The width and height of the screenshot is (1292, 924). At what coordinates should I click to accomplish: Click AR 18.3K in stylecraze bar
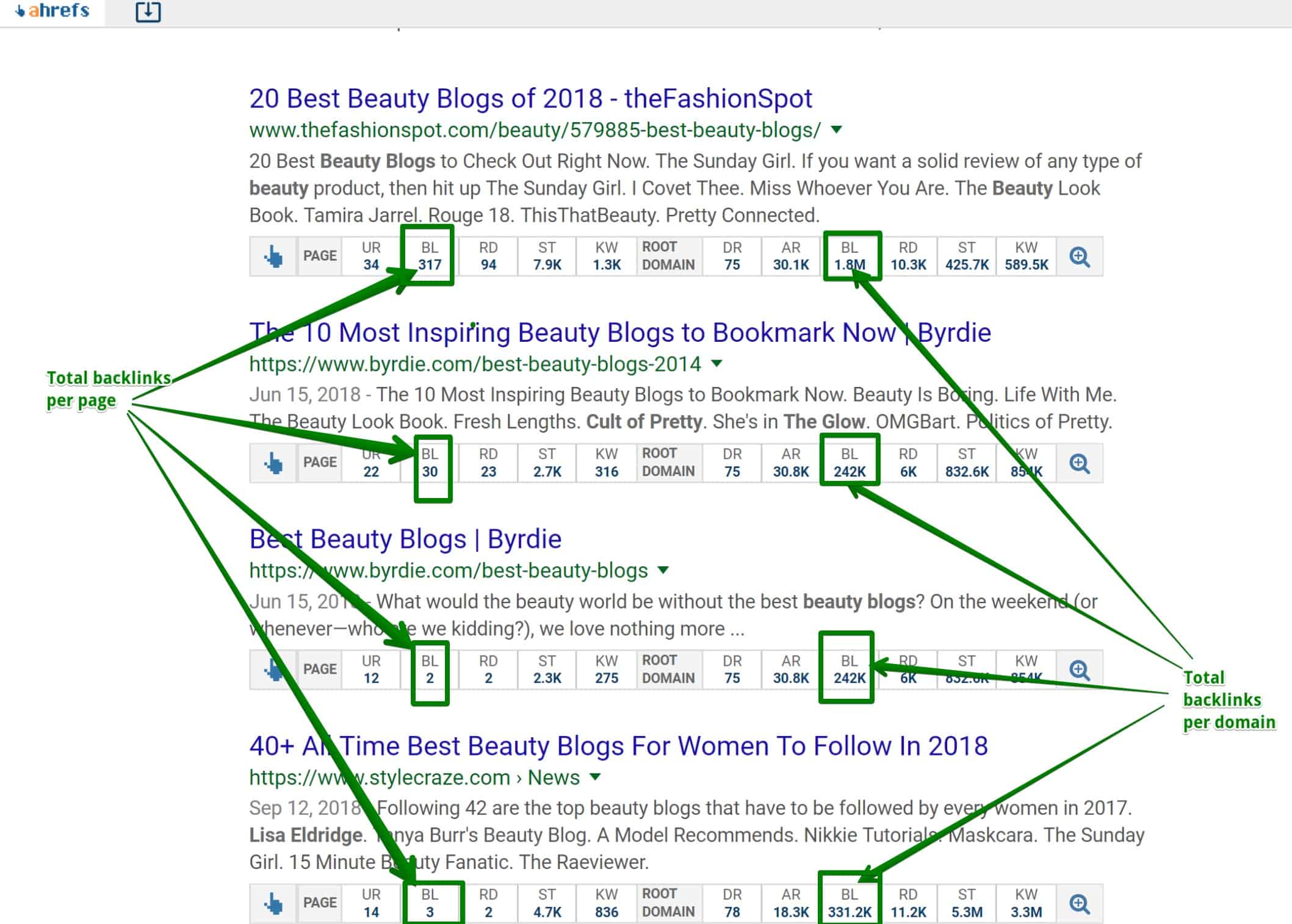791,903
